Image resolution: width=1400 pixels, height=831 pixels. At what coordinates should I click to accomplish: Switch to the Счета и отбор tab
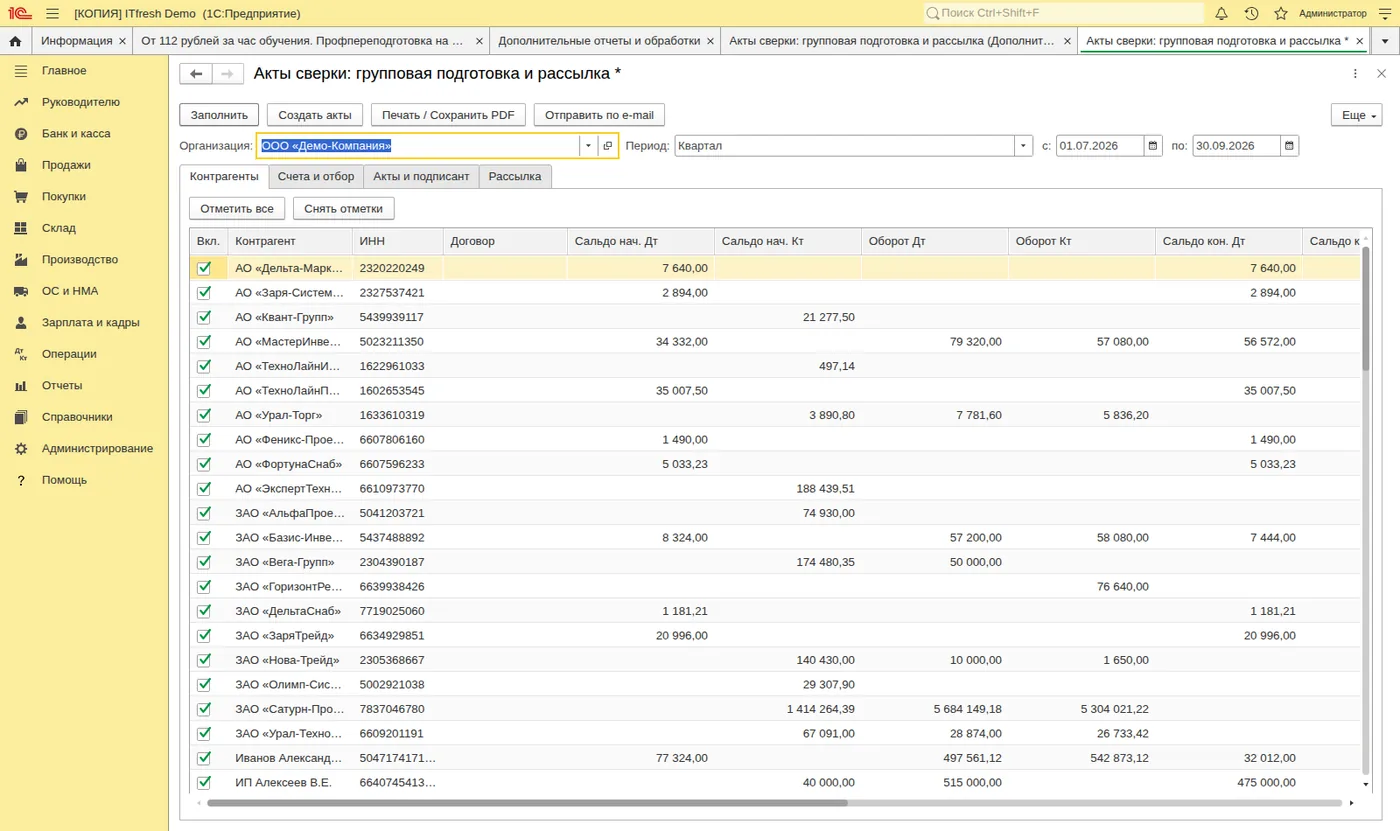click(x=316, y=177)
